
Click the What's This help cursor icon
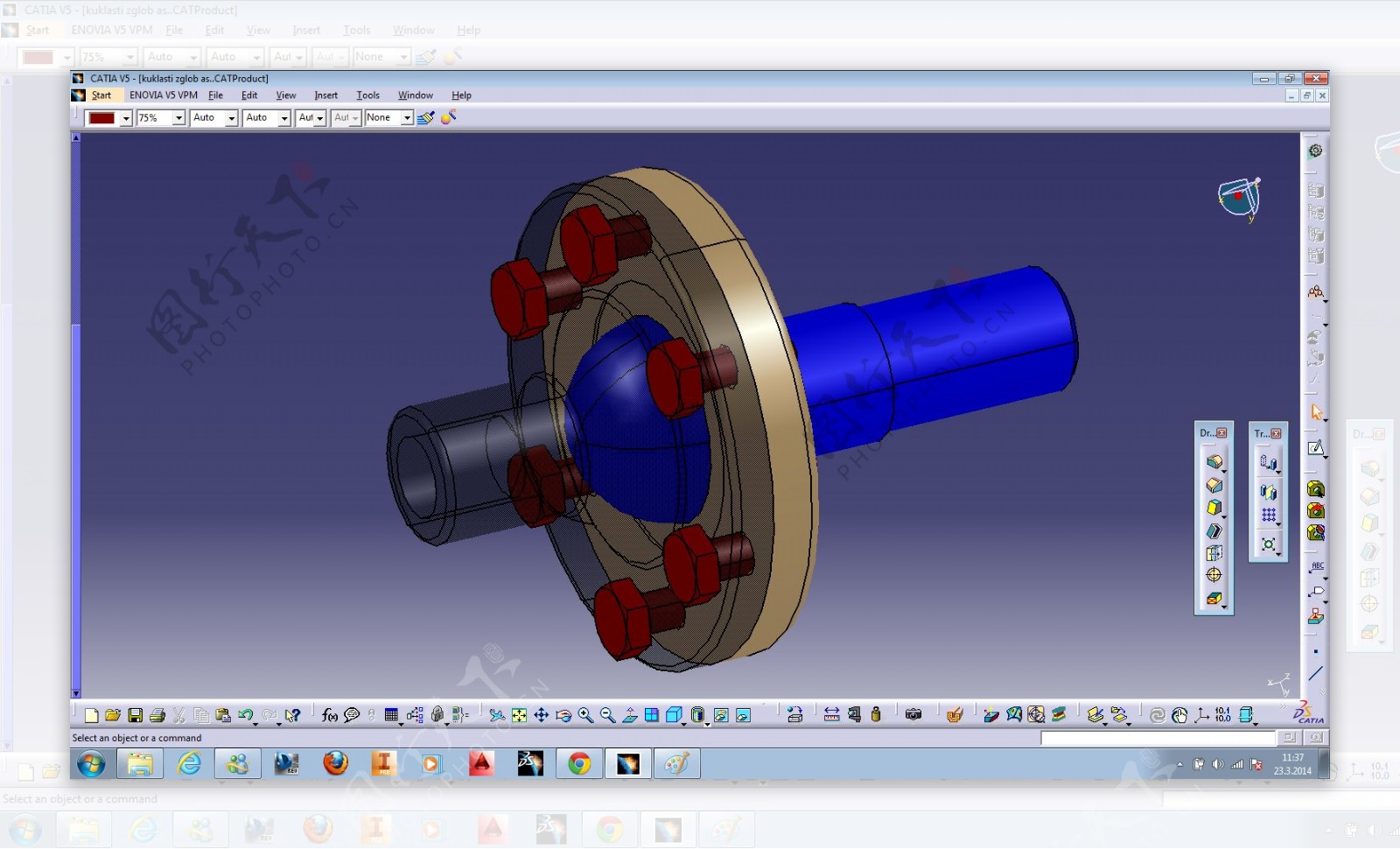[293, 715]
